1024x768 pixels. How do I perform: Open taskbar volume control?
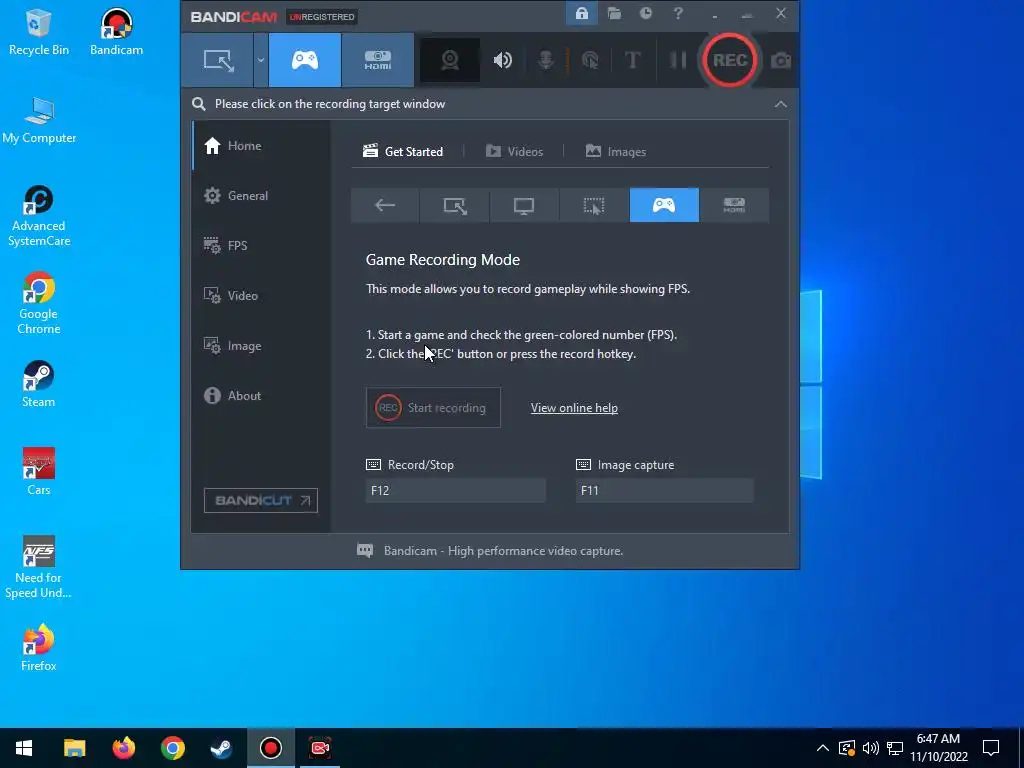(871, 748)
